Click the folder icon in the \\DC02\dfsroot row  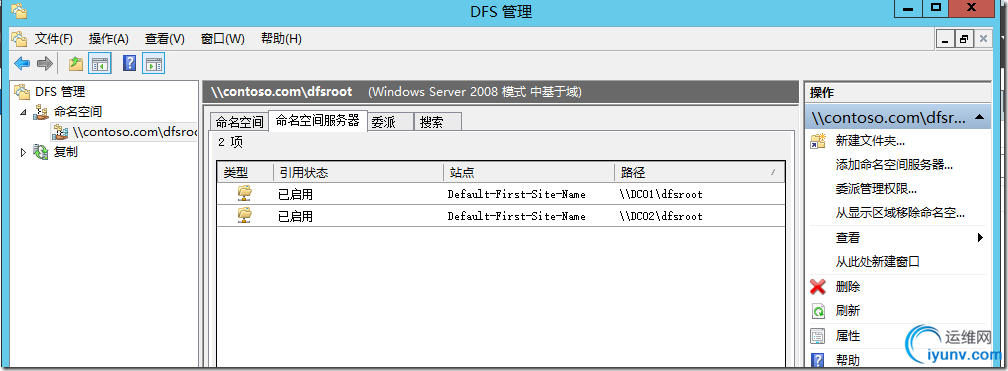coord(244,215)
